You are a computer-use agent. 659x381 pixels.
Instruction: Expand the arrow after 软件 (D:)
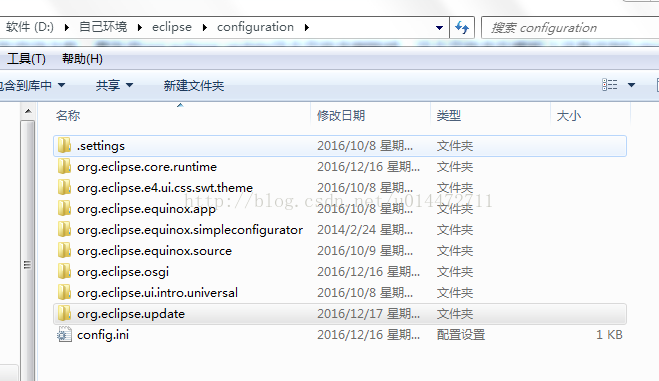coord(66,28)
